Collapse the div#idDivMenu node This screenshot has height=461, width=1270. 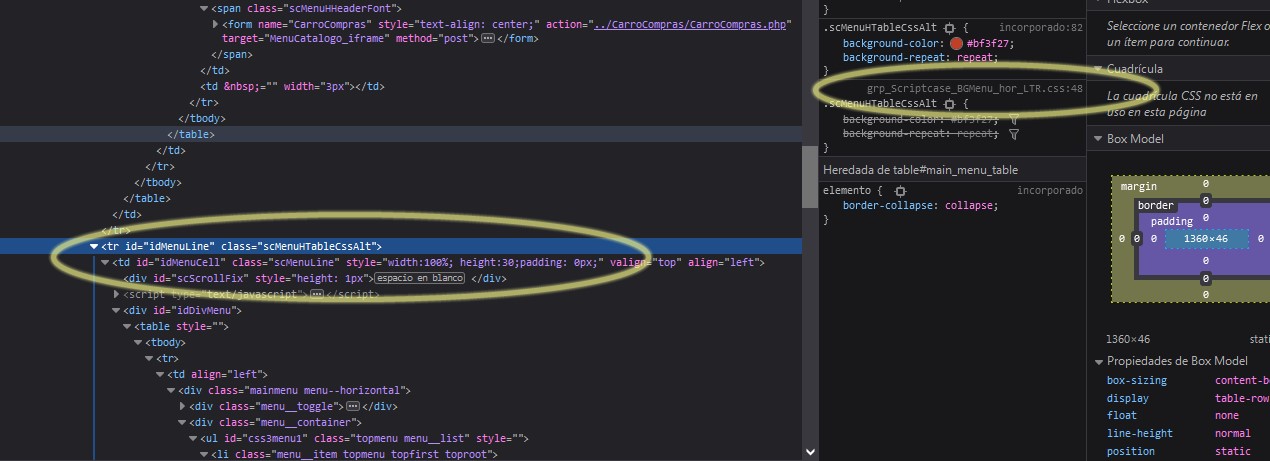point(116,310)
